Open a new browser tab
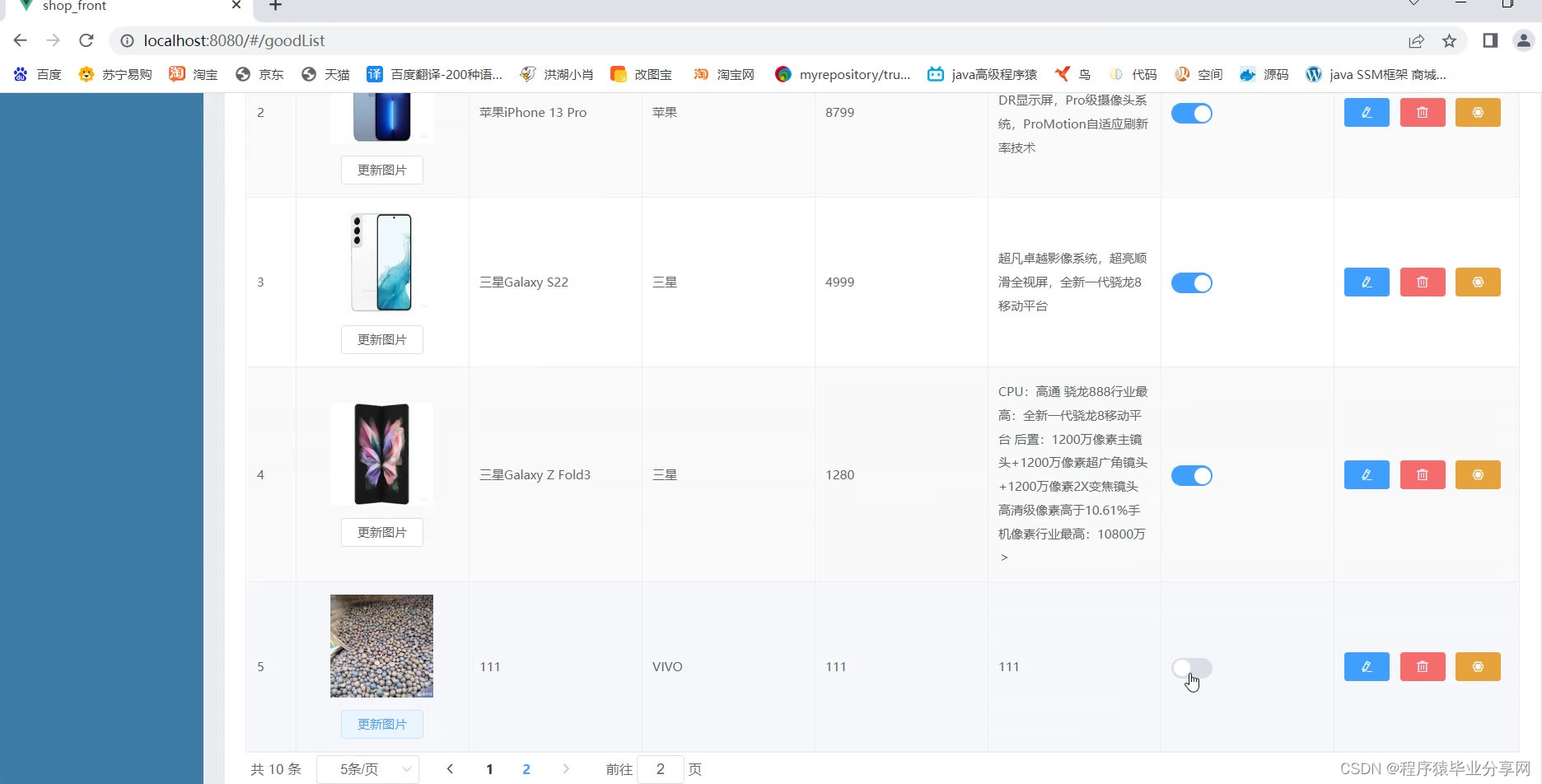Viewport: 1542px width, 784px height. (x=275, y=6)
